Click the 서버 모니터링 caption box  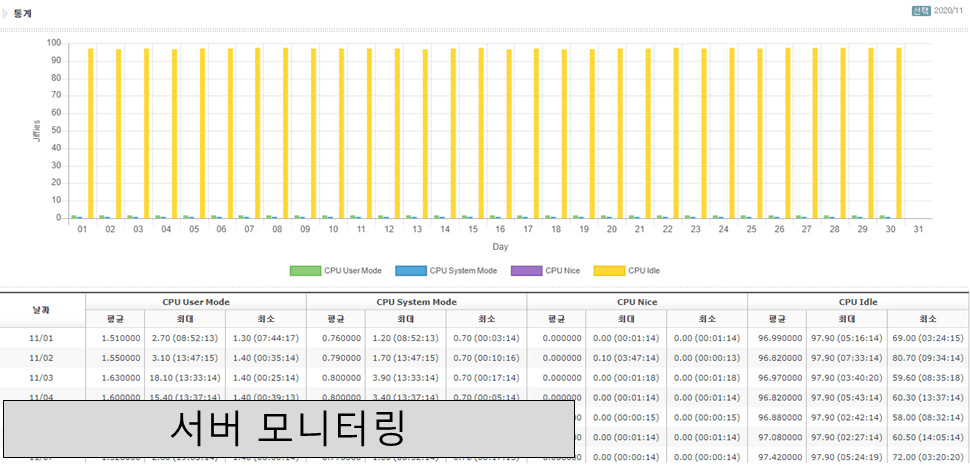pos(288,430)
